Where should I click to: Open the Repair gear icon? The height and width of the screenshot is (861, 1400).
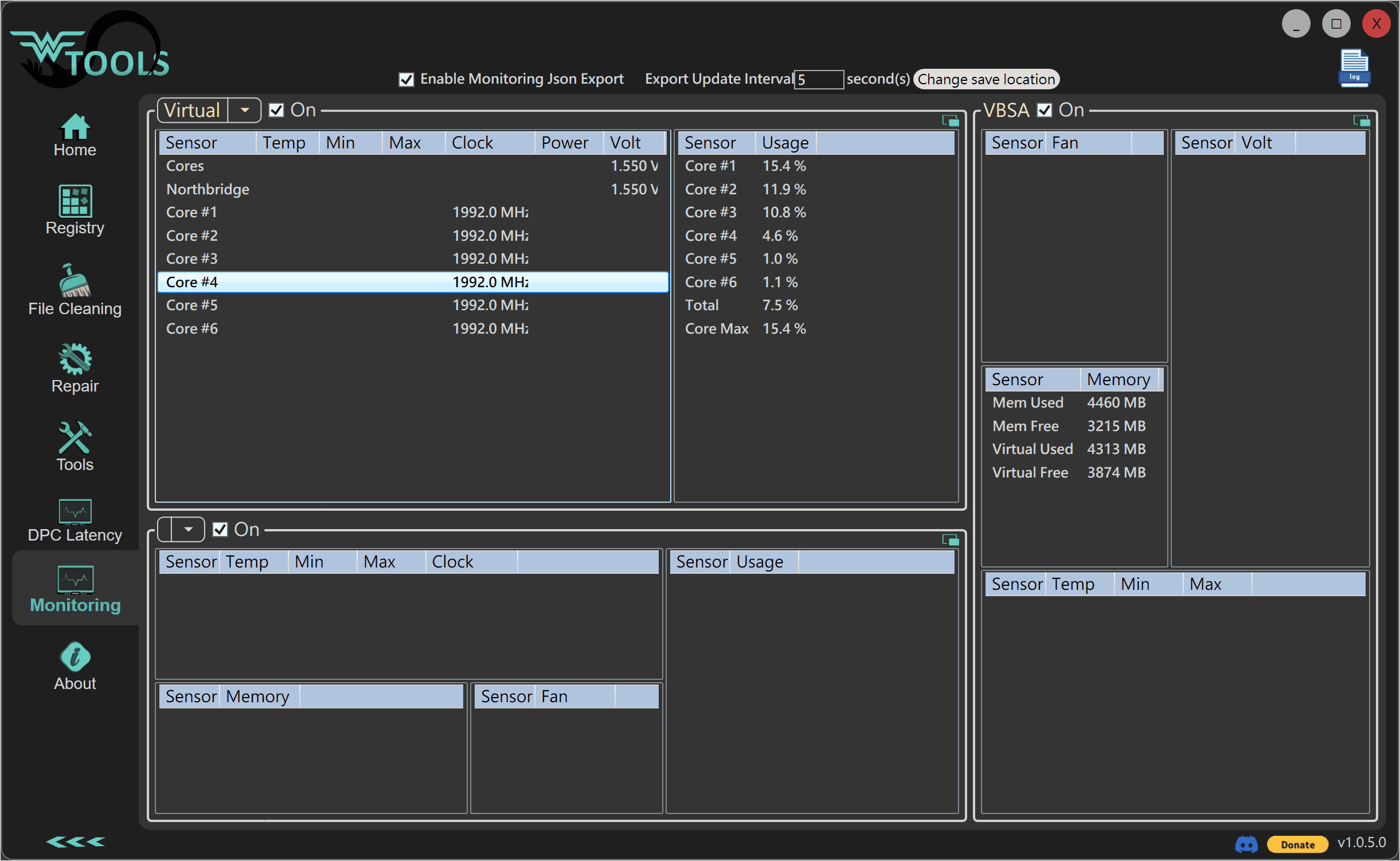[x=75, y=359]
